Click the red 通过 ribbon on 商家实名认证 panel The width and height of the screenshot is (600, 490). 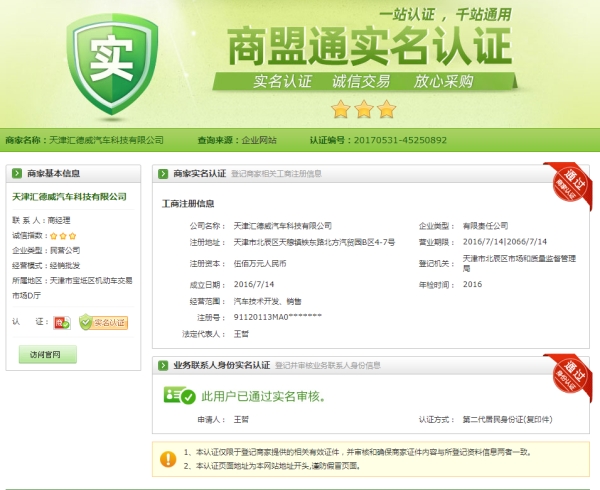click(570, 180)
